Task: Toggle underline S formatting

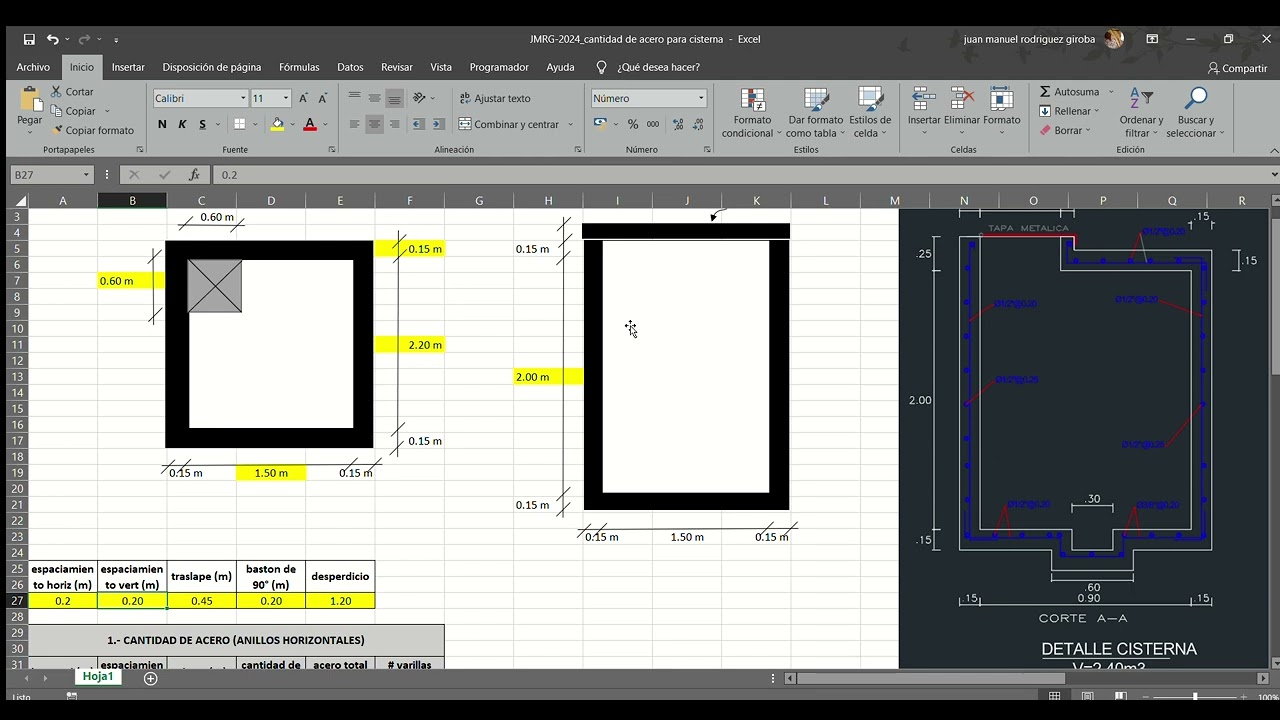Action: click(x=202, y=124)
